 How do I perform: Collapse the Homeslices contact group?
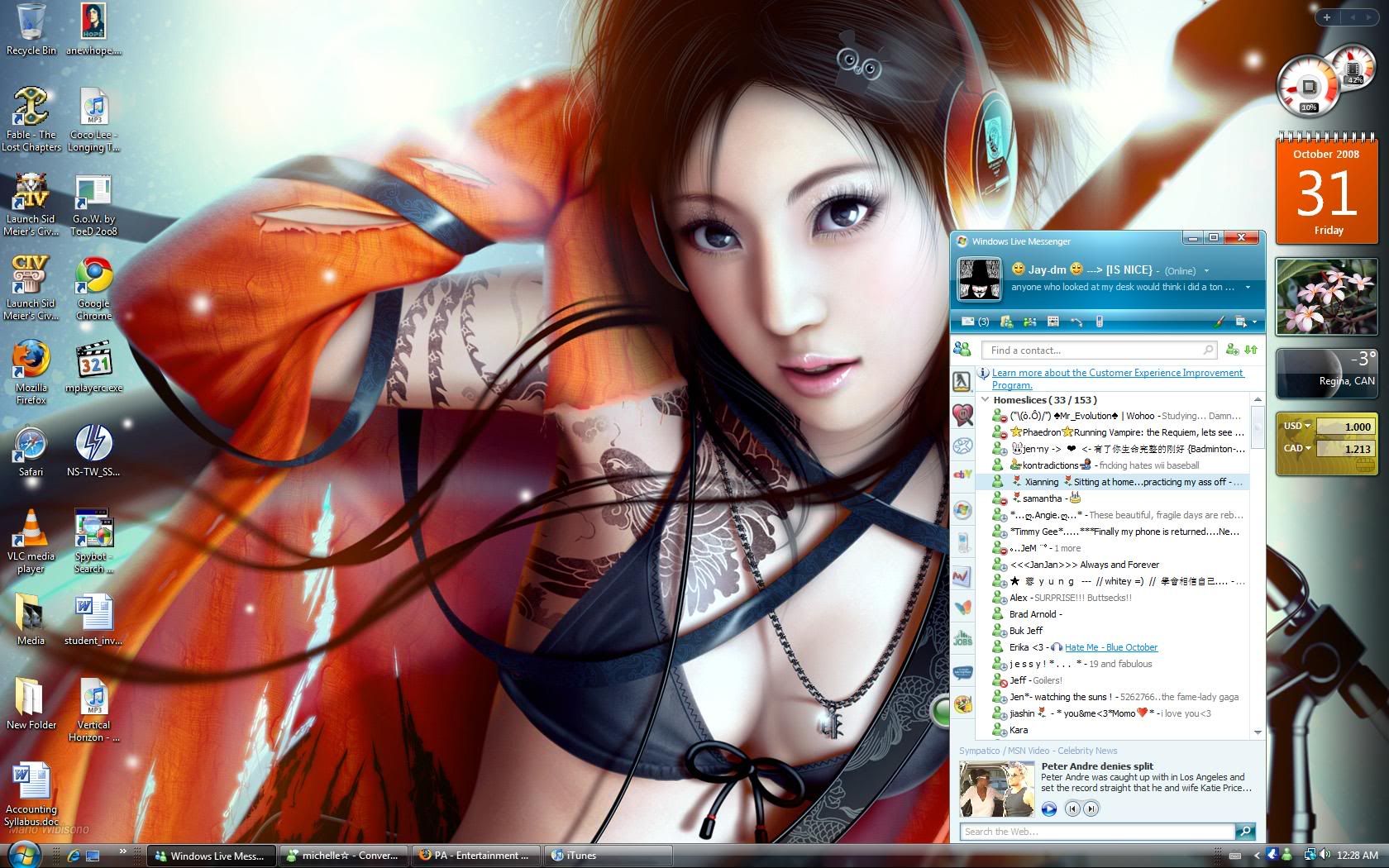[985, 399]
